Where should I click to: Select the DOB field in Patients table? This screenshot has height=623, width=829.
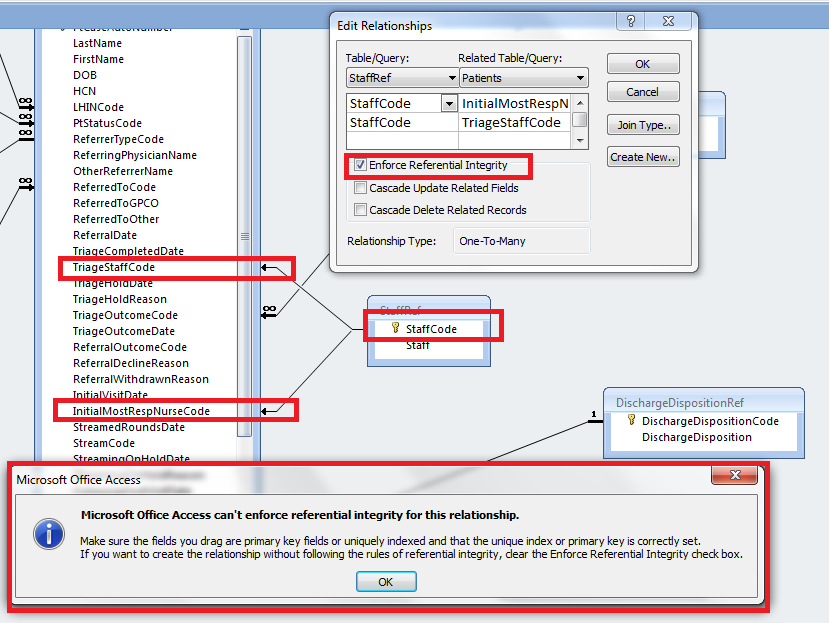pos(85,75)
